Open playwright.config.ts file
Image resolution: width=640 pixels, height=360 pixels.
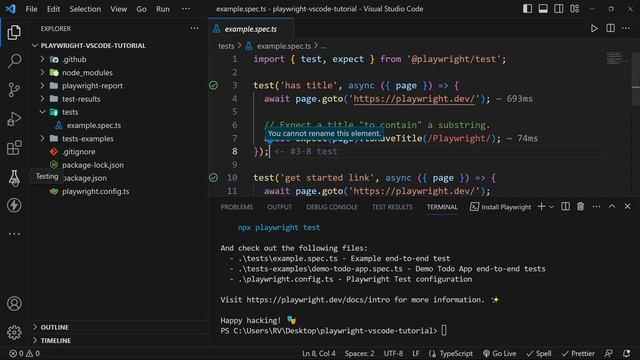coord(96,191)
